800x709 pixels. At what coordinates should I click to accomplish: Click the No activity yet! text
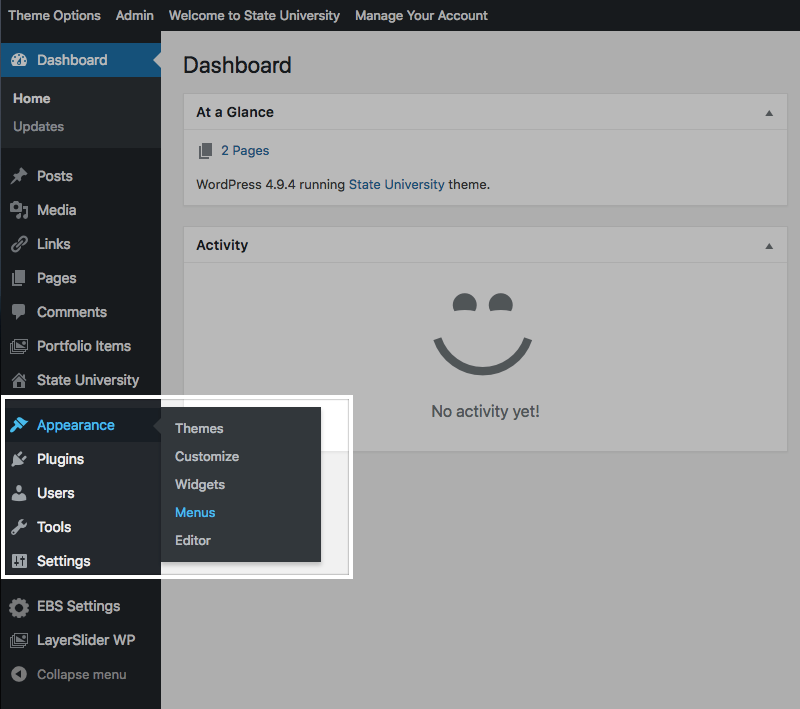point(485,411)
